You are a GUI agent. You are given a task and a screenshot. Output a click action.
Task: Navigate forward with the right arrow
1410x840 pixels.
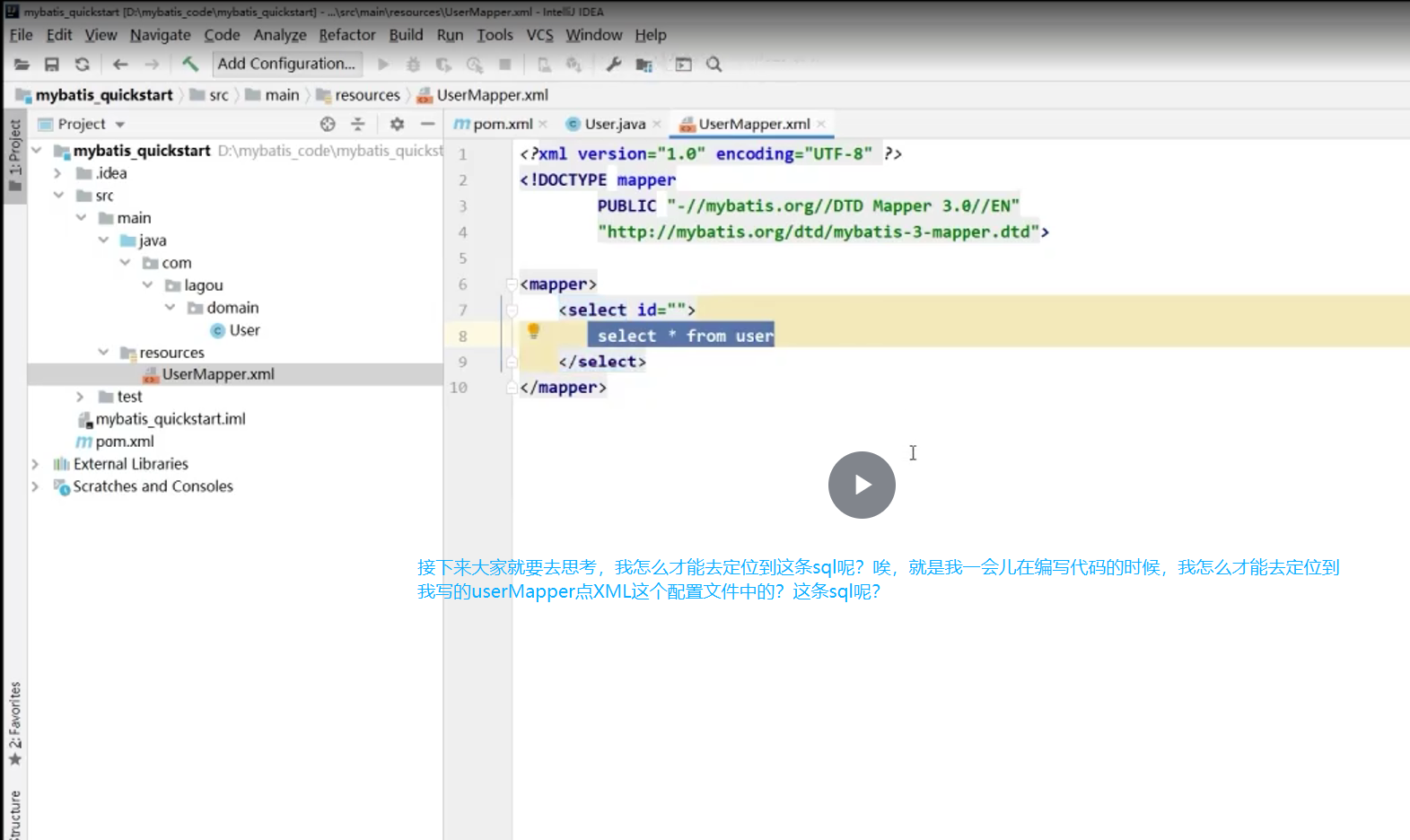(152, 65)
